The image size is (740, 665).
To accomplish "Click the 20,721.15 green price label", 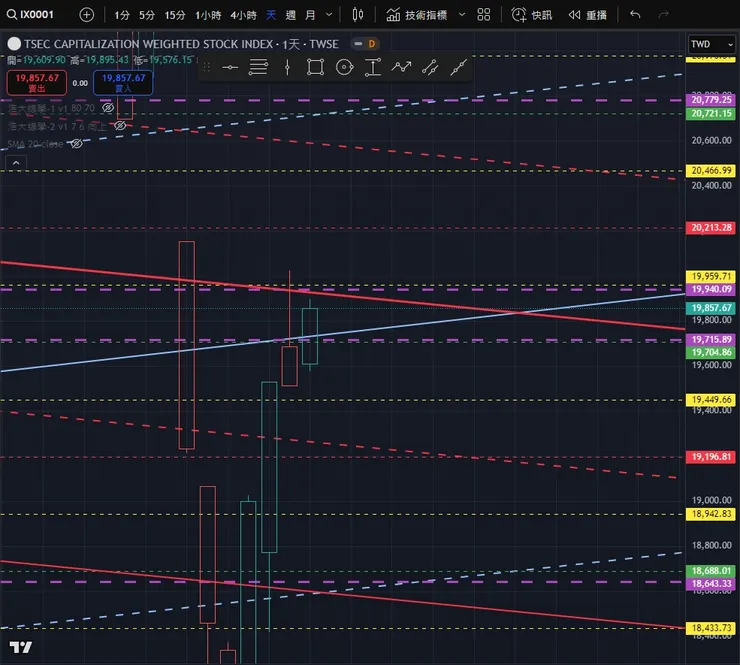I will (711, 114).
